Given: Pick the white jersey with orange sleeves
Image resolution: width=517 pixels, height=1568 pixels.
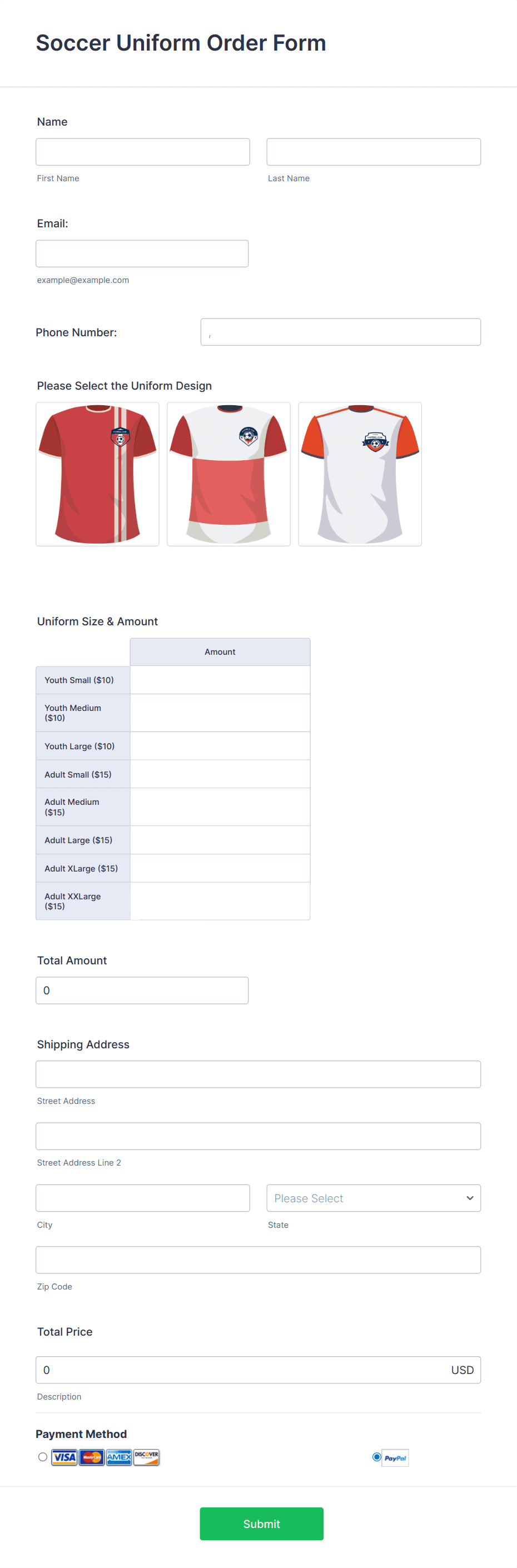Looking at the screenshot, I should coord(360,474).
